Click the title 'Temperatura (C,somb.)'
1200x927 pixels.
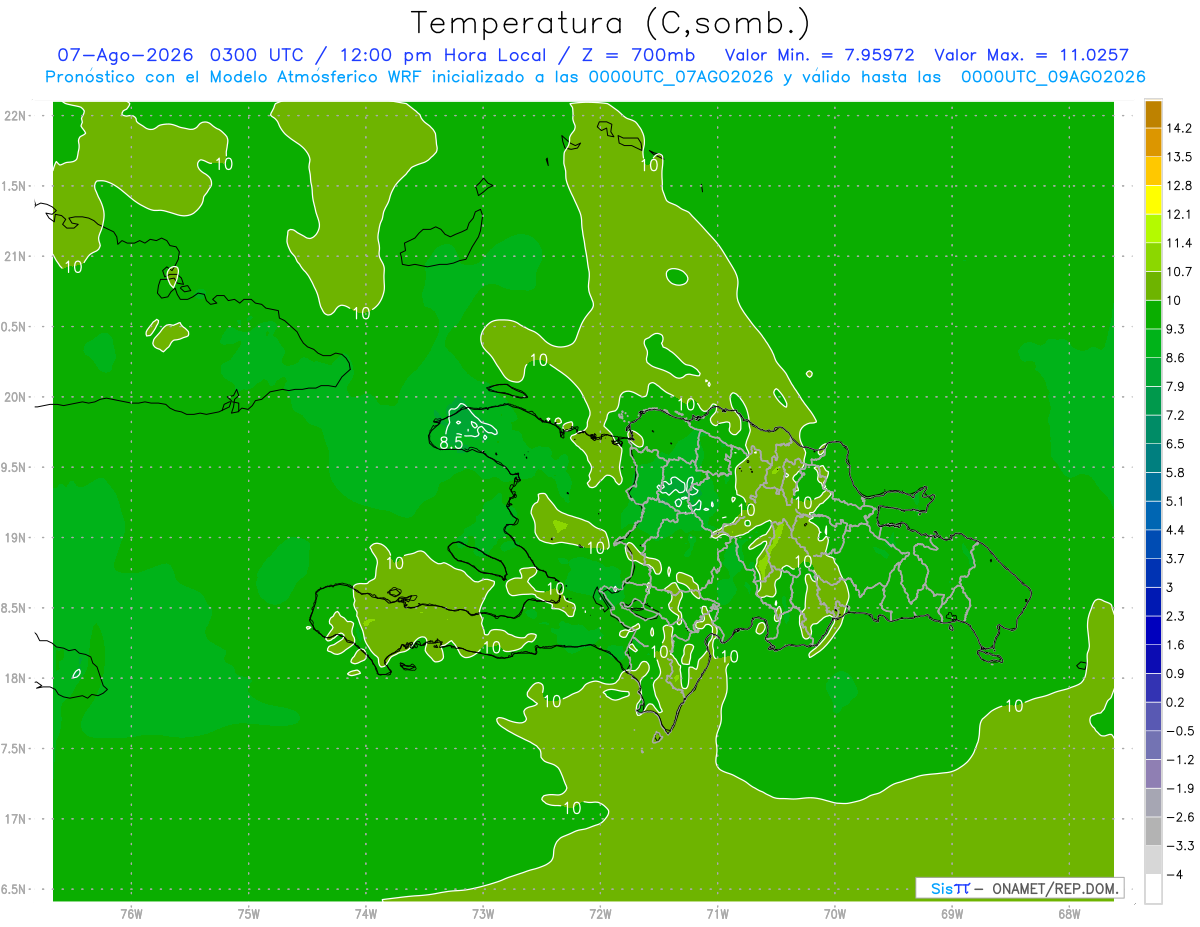610,23
